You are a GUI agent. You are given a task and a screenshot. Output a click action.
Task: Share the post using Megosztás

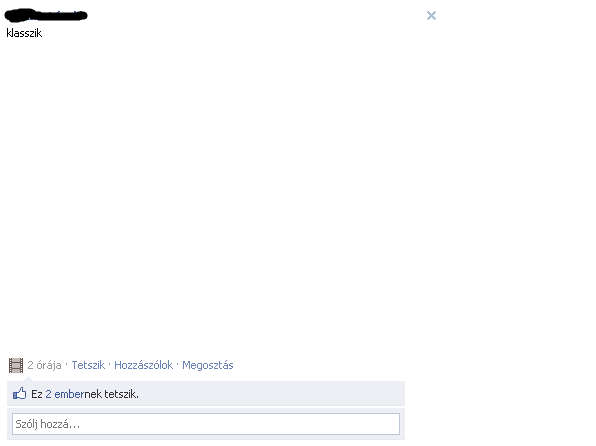click(208, 365)
